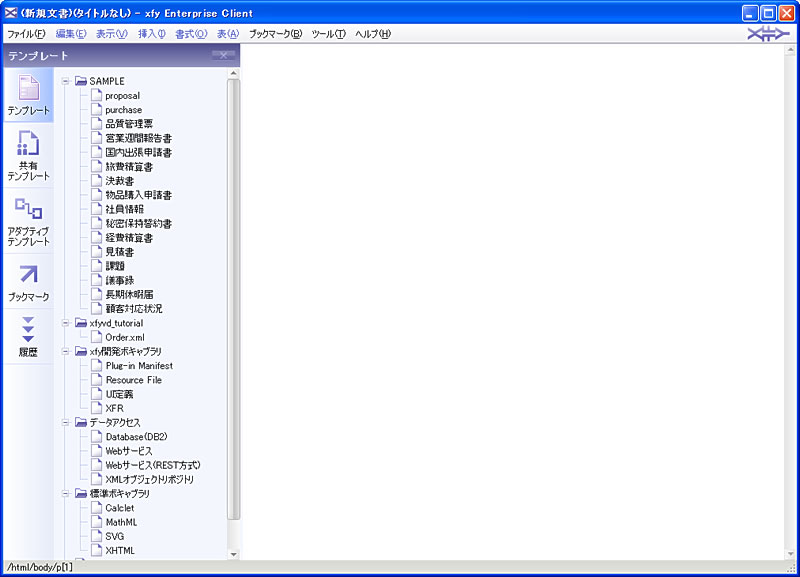Click the SAMPLE folder icon
This screenshot has height=577, width=800.
pyautogui.click(x=81, y=81)
